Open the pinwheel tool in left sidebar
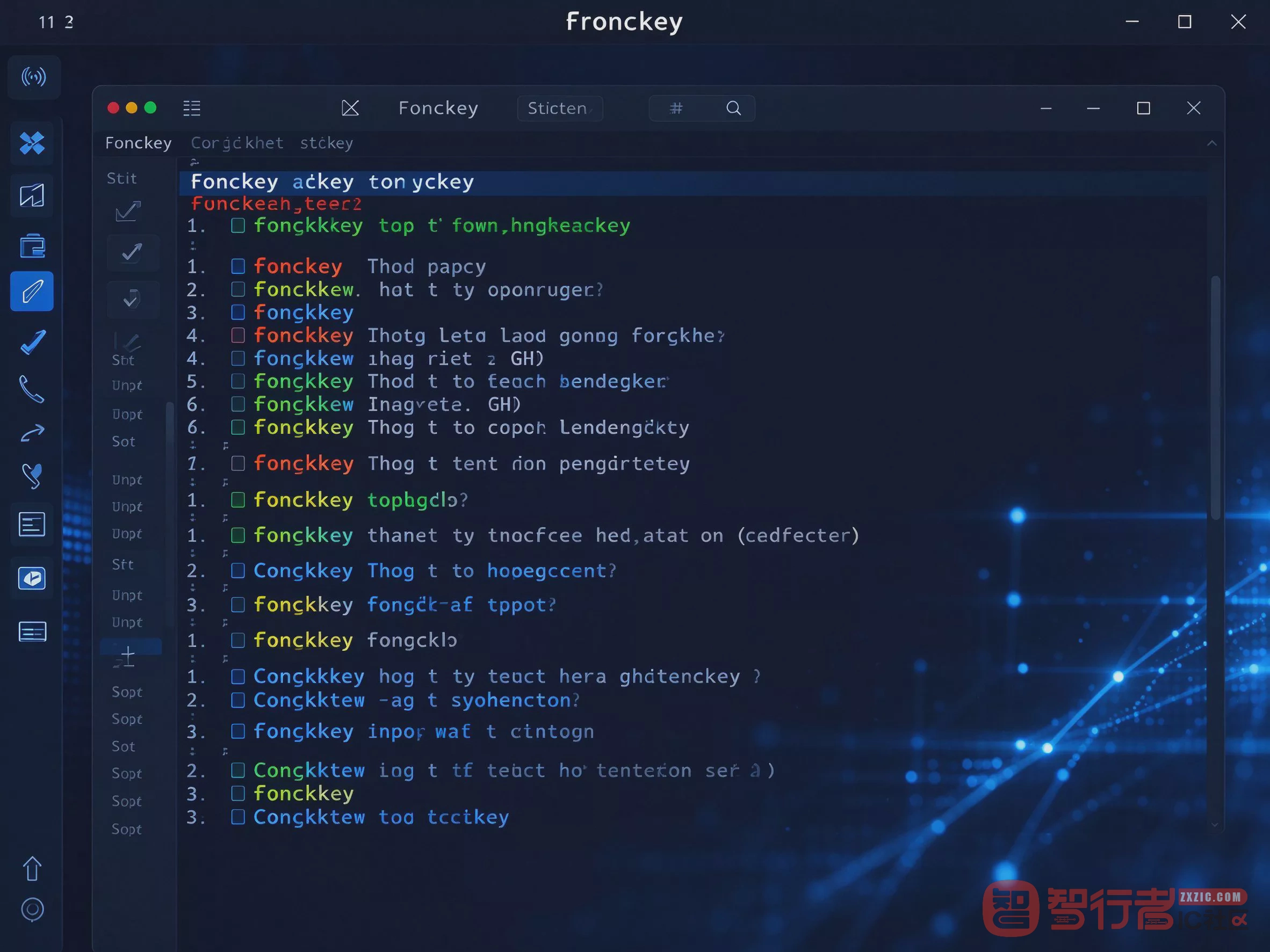The image size is (1270, 952). tap(32, 143)
